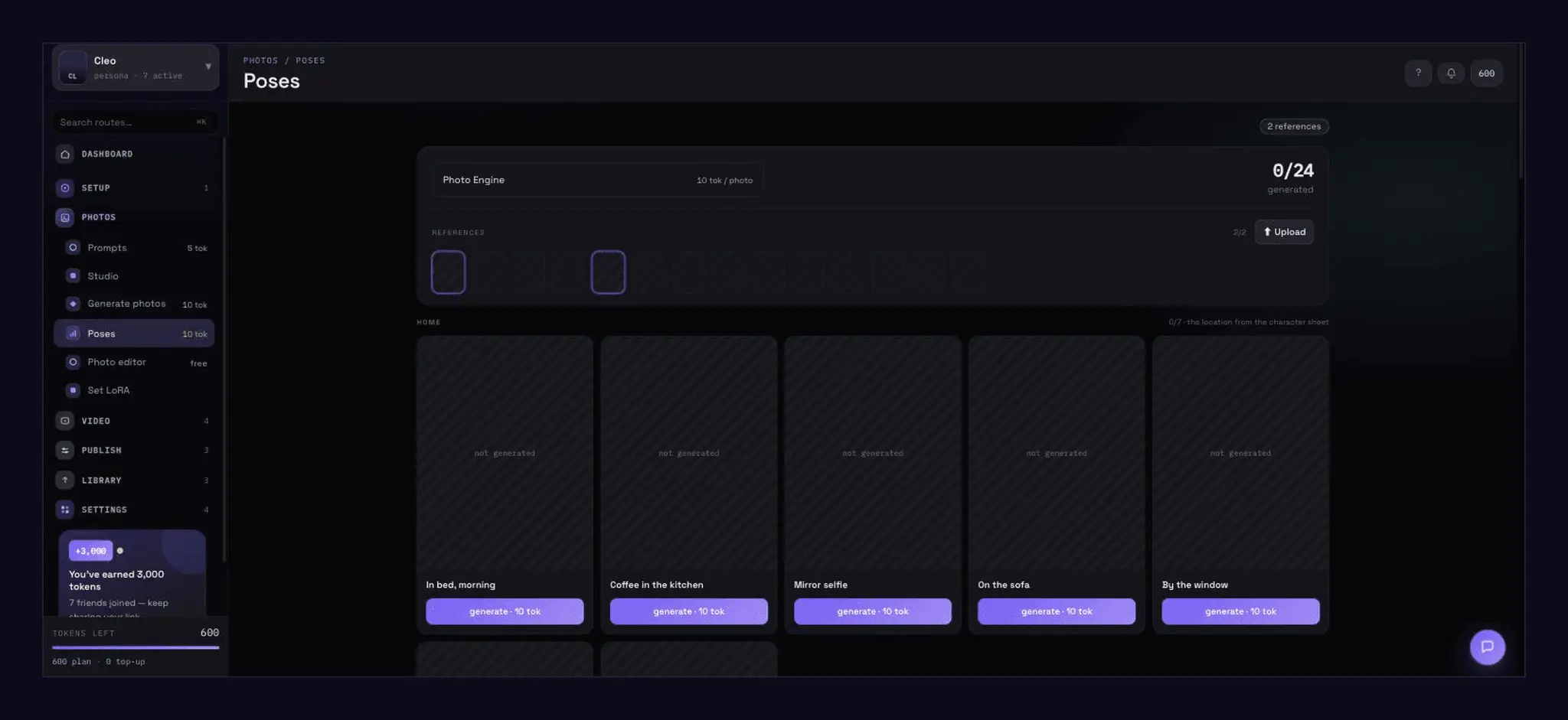1568x720 pixels.
Task: Click the tokens left progress bar
Action: tap(136, 647)
